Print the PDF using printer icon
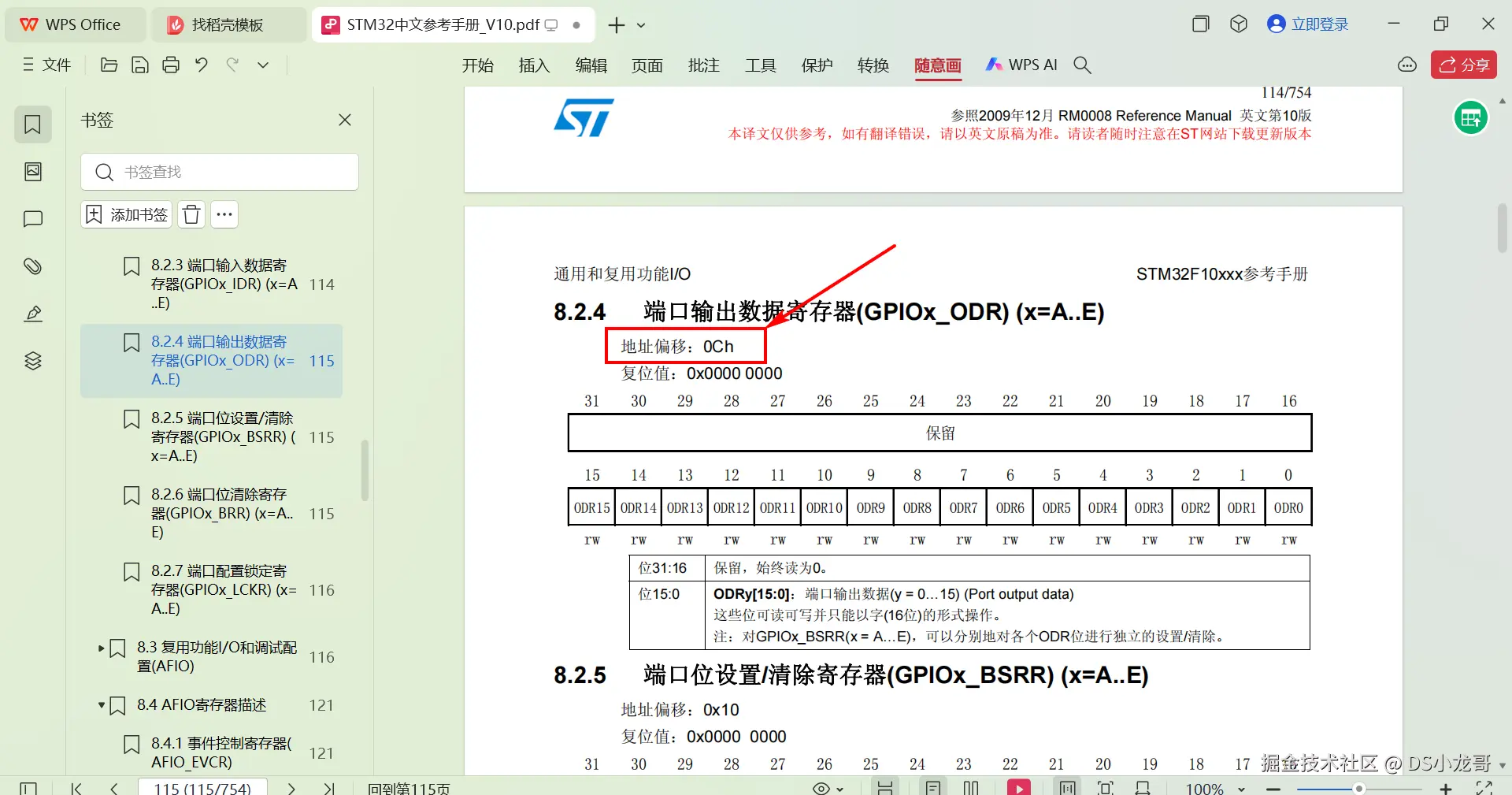The width and height of the screenshot is (1512, 795). click(171, 65)
